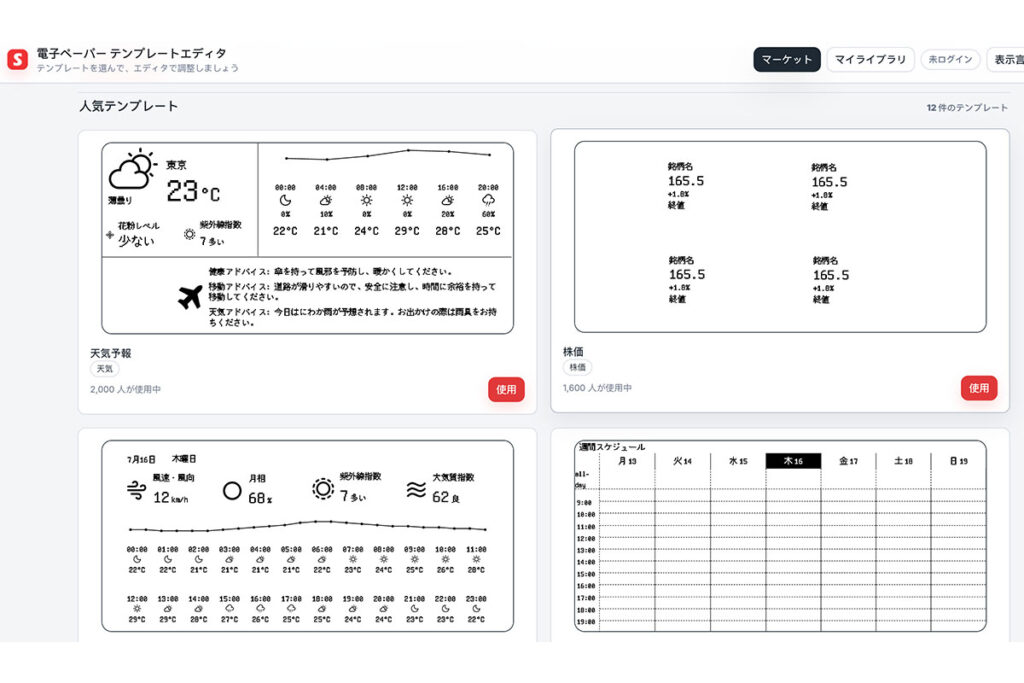Click the air quality wave icon at 62

tap(416, 490)
